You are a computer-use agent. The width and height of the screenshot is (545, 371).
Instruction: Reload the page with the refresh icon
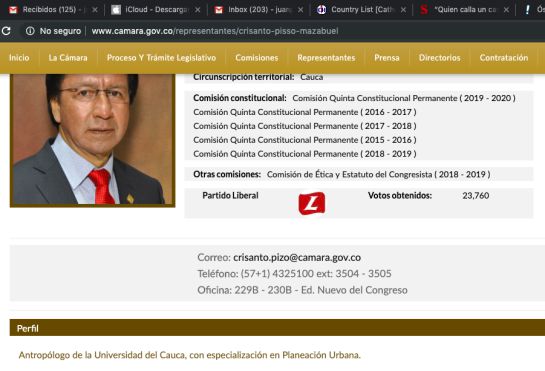point(6,31)
